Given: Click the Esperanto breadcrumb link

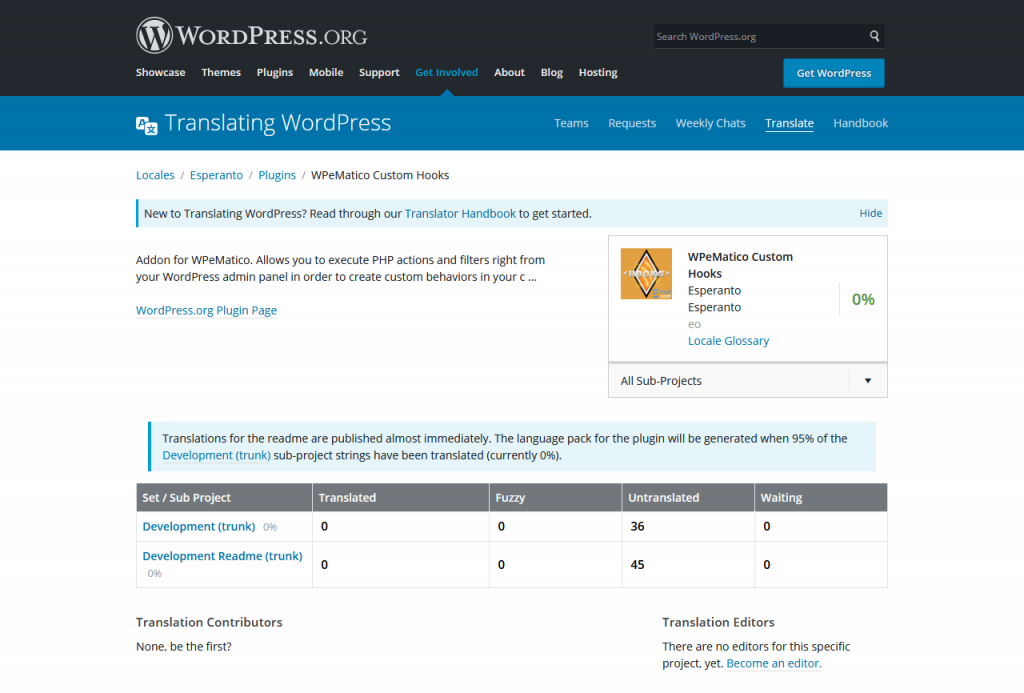Looking at the screenshot, I should click(x=216, y=175).
